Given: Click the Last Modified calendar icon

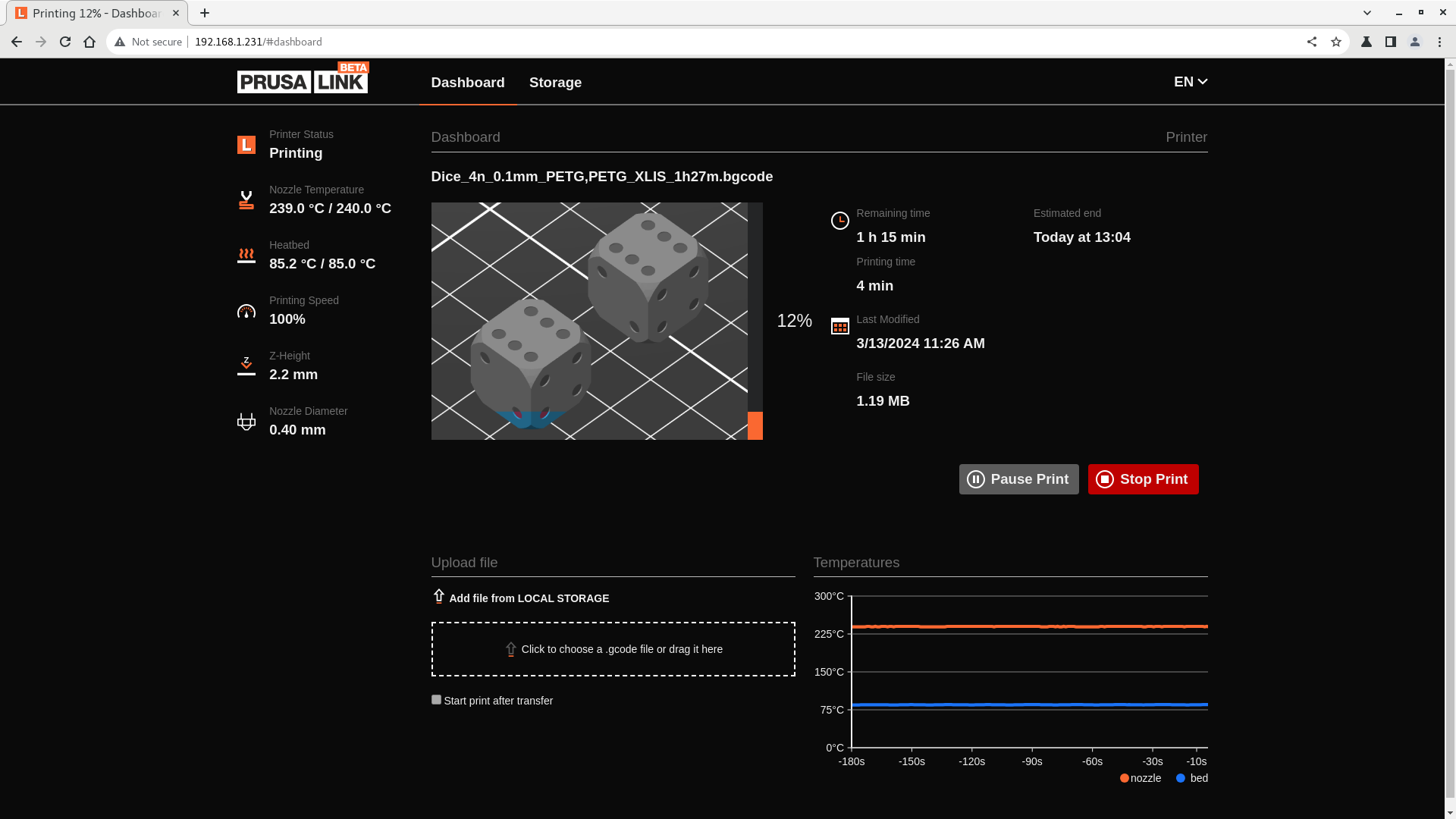Looking at the screenshot, I should (839, 326).
